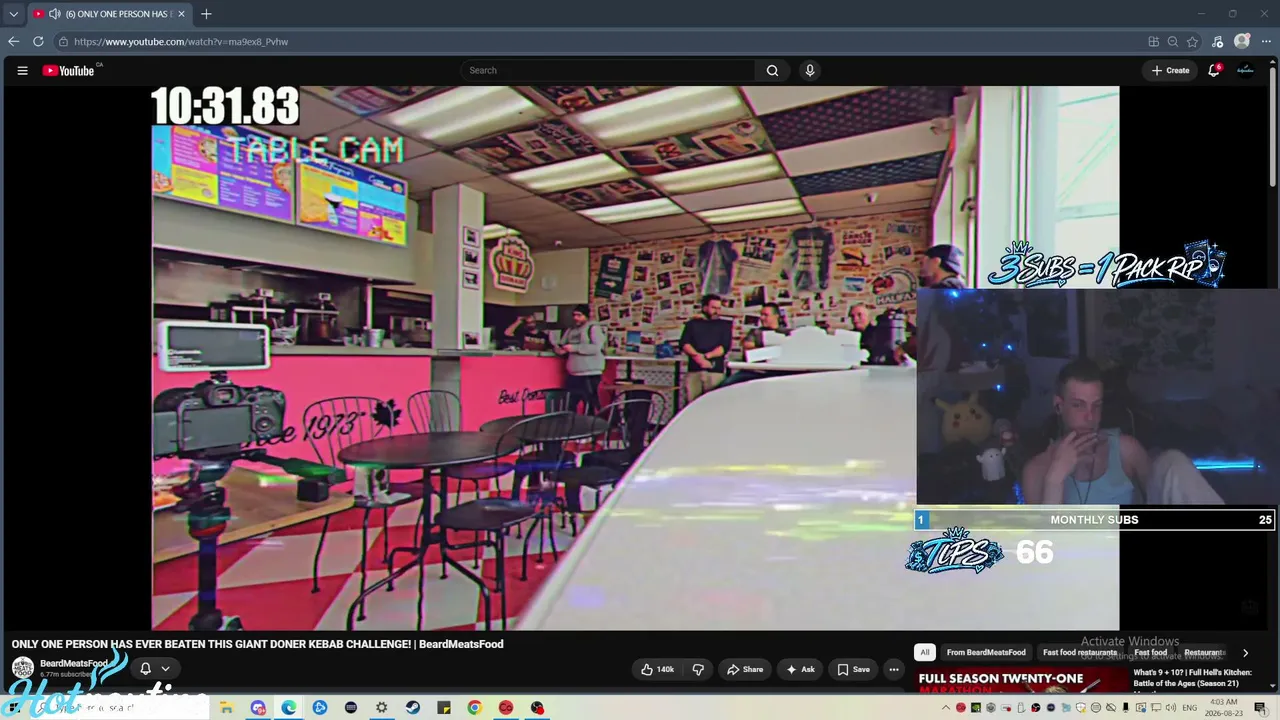1280x720 pixels.
Task: Open the BeardMeatsFood channel name link
Action: pos(73,664)
